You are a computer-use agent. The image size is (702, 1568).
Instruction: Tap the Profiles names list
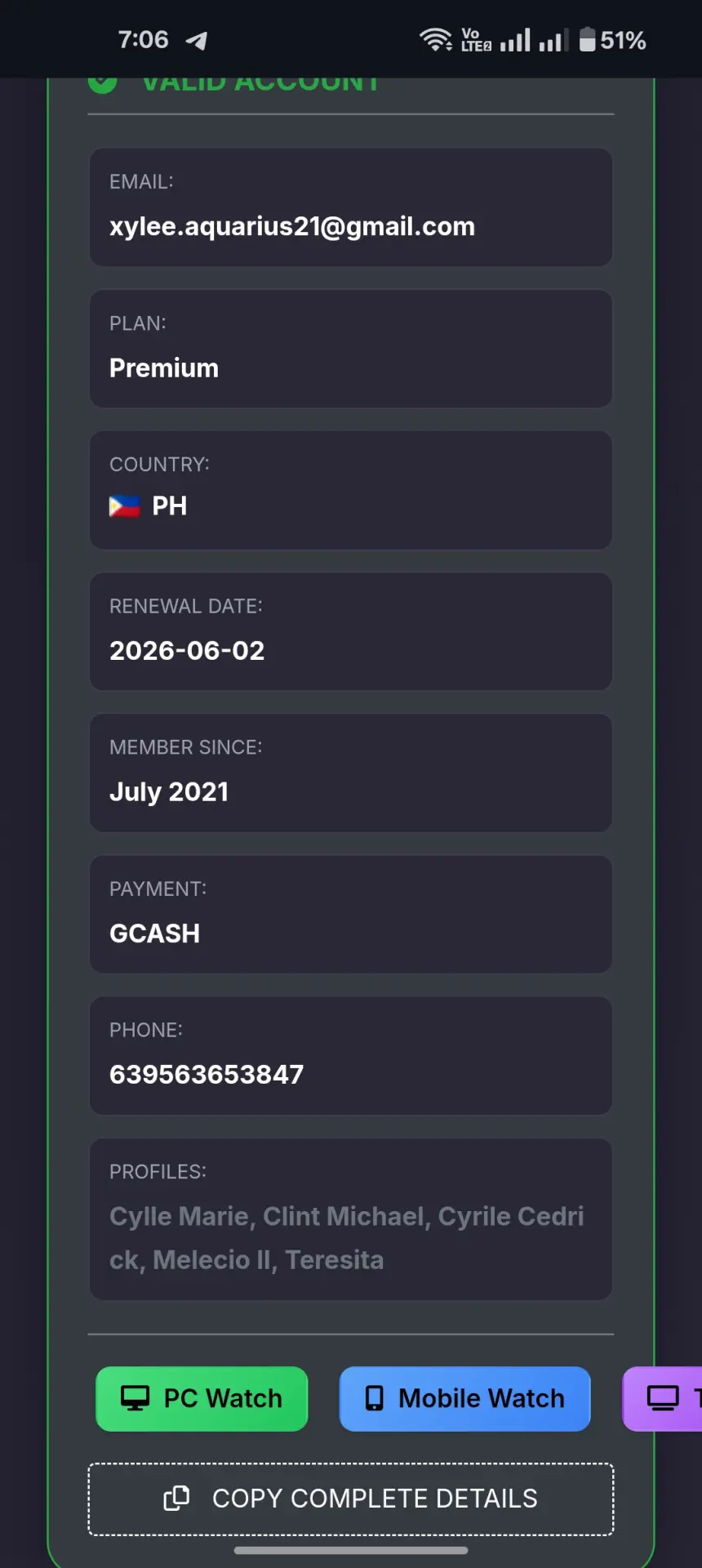coord(347,1238)
